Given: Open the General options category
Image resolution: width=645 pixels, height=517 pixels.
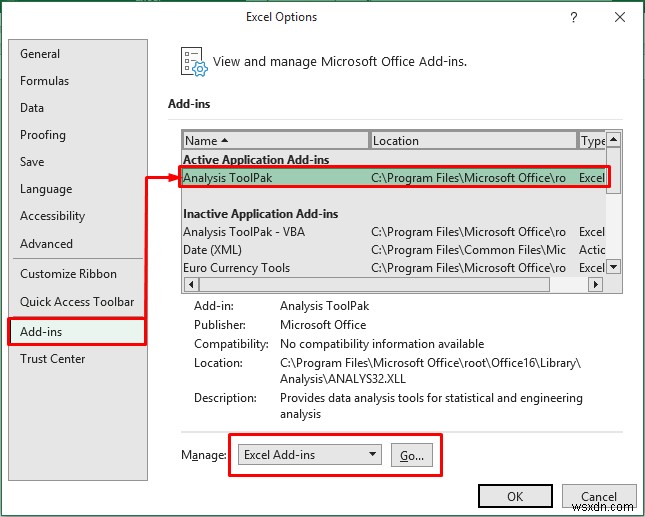Looking at the screenshot, I should coord(40,54).
